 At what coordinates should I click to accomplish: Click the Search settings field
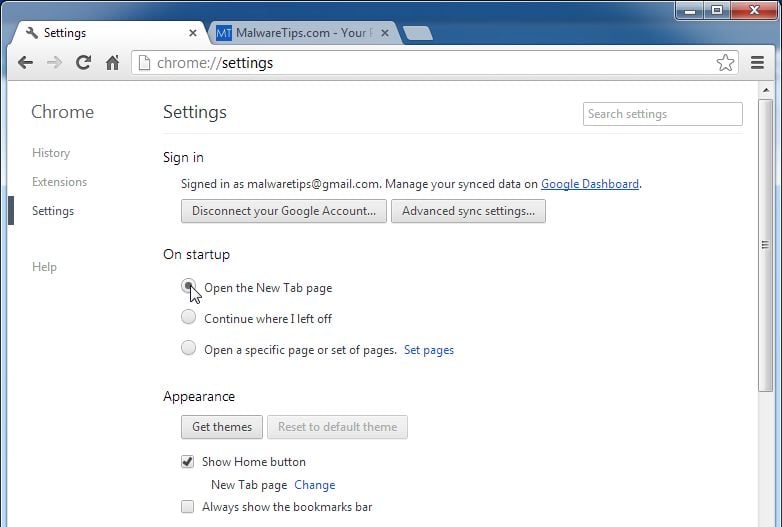click(662, 114)
